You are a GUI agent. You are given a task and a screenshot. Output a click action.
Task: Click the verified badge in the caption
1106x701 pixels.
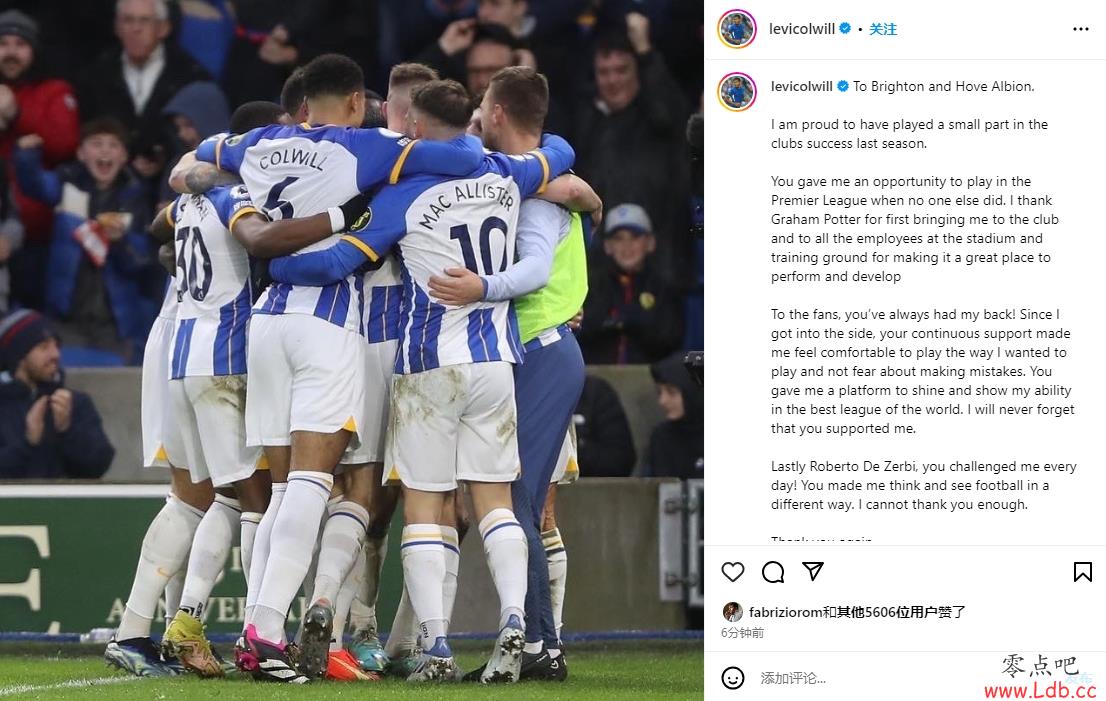(x=843, y=86)
